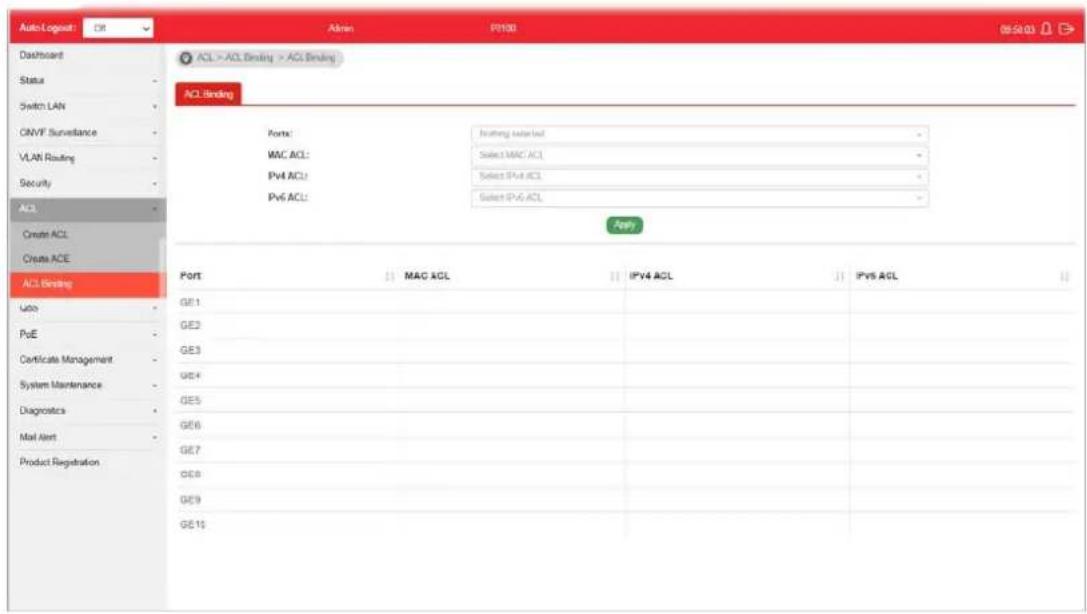Viewport: 1087px width, 614px height.
Task: Click the logout icon in header
Action: pos(1066,28)
